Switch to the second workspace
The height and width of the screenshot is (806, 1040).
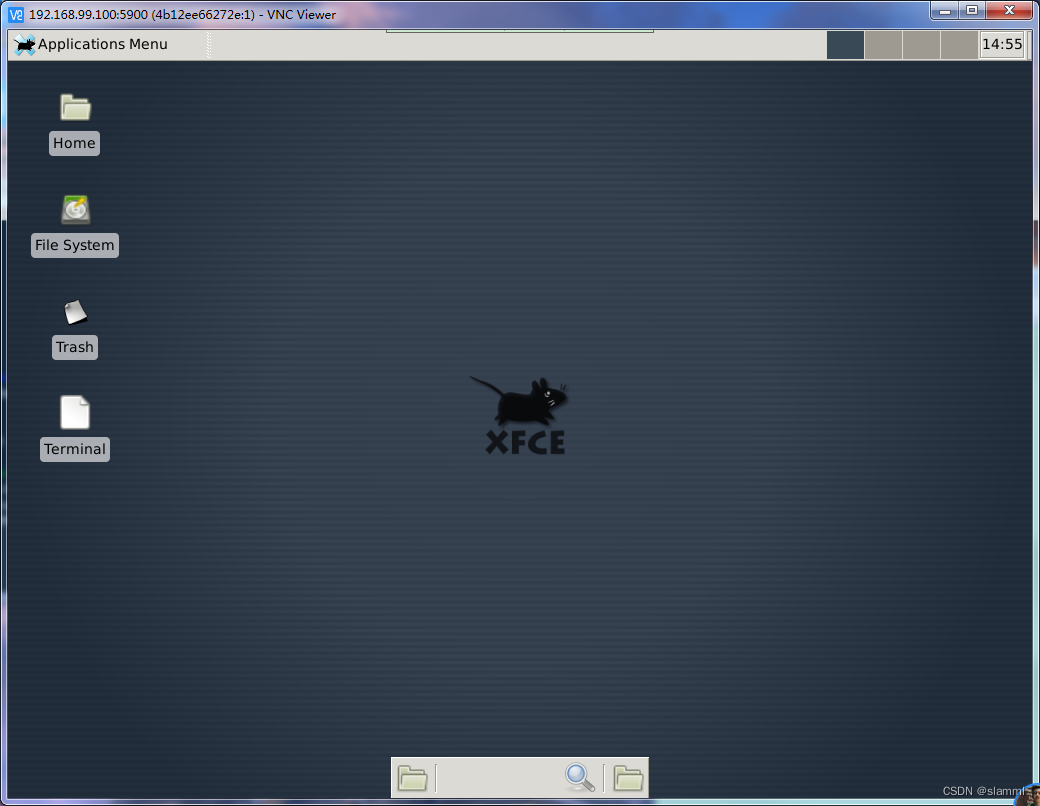[883, 45]
